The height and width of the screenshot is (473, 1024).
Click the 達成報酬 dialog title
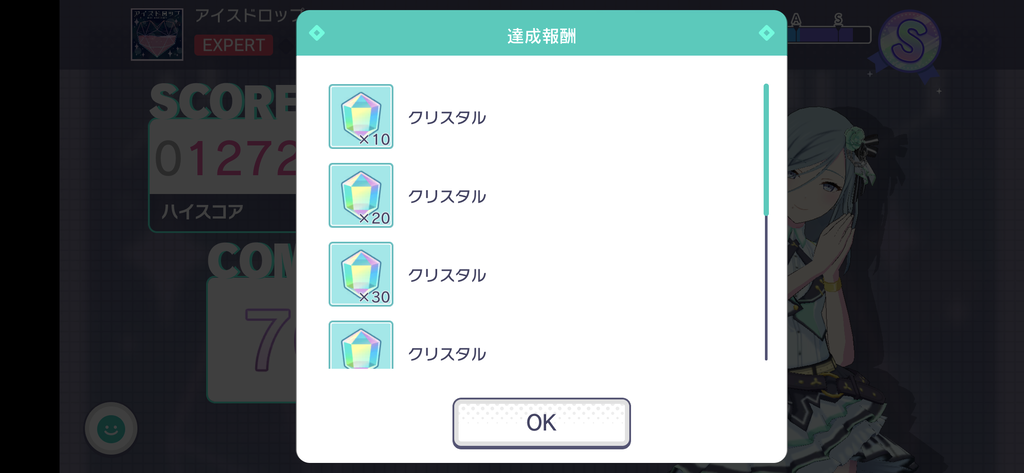coord(541,36)
